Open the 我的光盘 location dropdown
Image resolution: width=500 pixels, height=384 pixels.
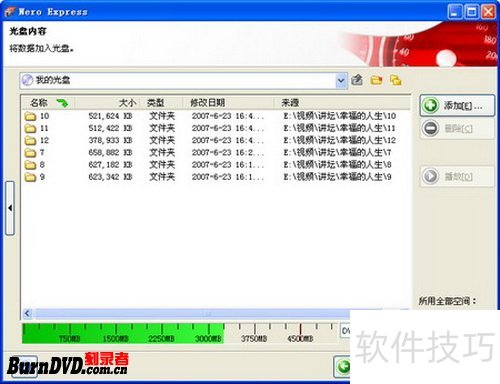click(x=340, y=81)
